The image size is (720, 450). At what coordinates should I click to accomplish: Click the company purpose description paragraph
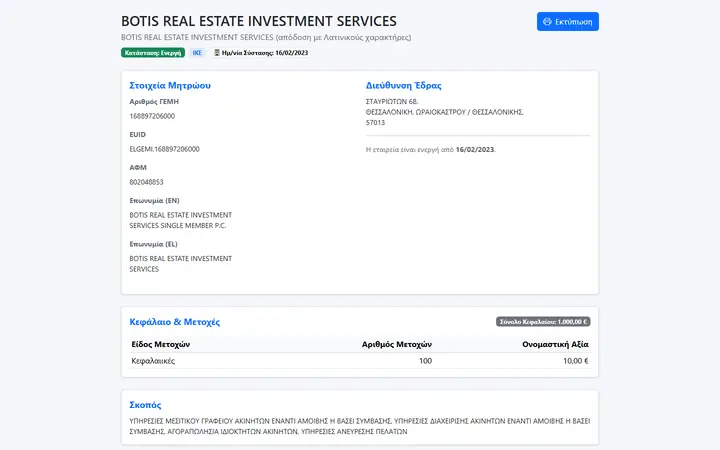(360, 426)
